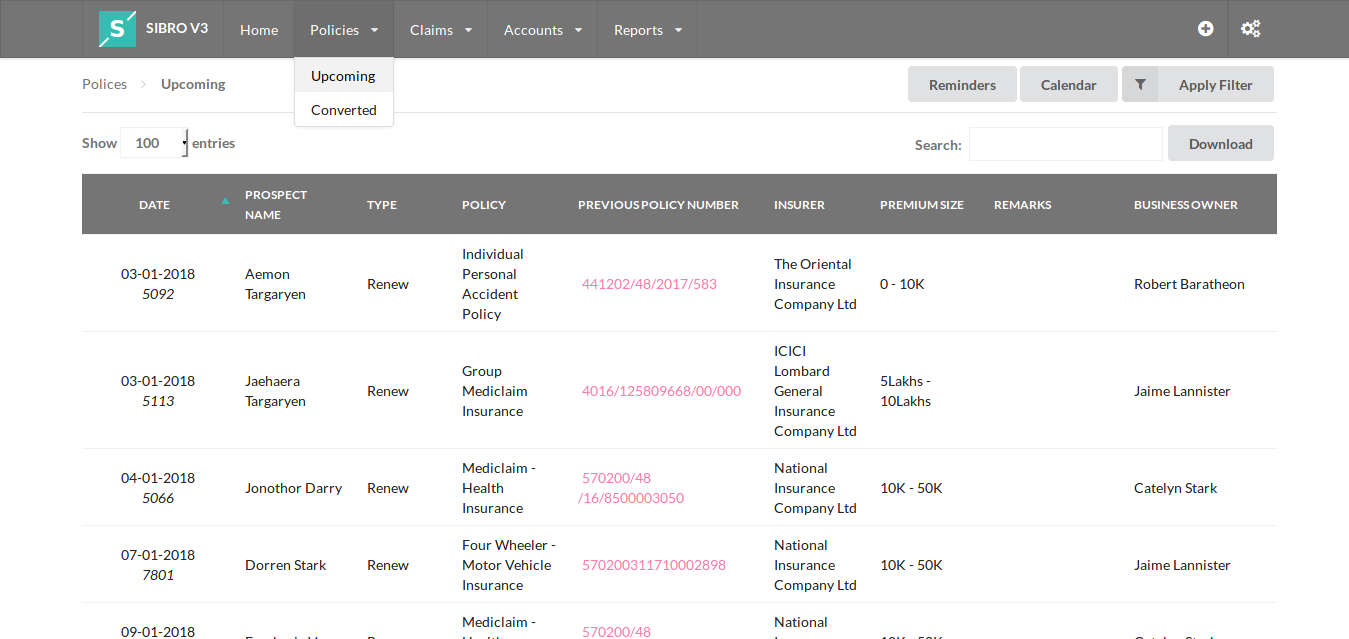
Task: Click the plus add icon in navbar
Action: (1205, 29)
